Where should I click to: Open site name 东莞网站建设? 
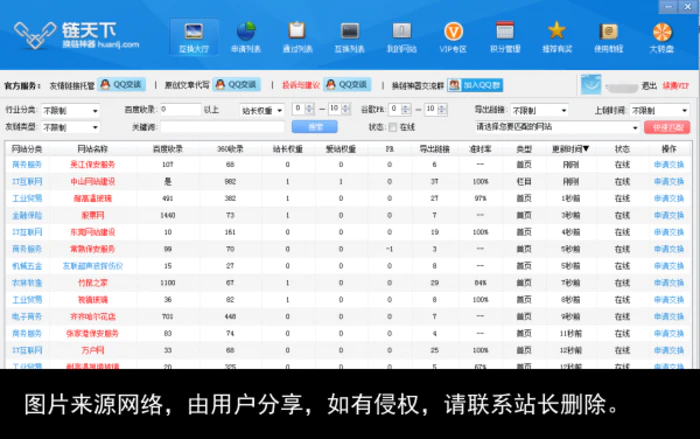(x=92, y=232)
